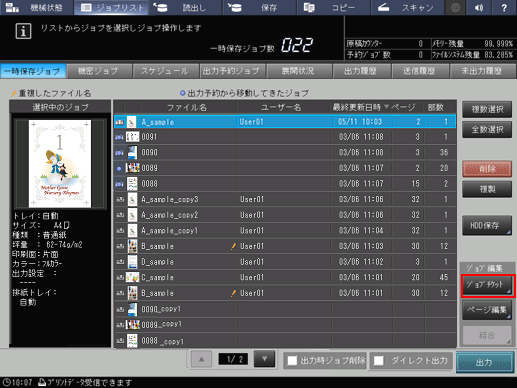Image resolution: width=517 pixels, height=388 pixels.
Task: Select the A_sample job thumbnail icon
Action: coord(132,122)
